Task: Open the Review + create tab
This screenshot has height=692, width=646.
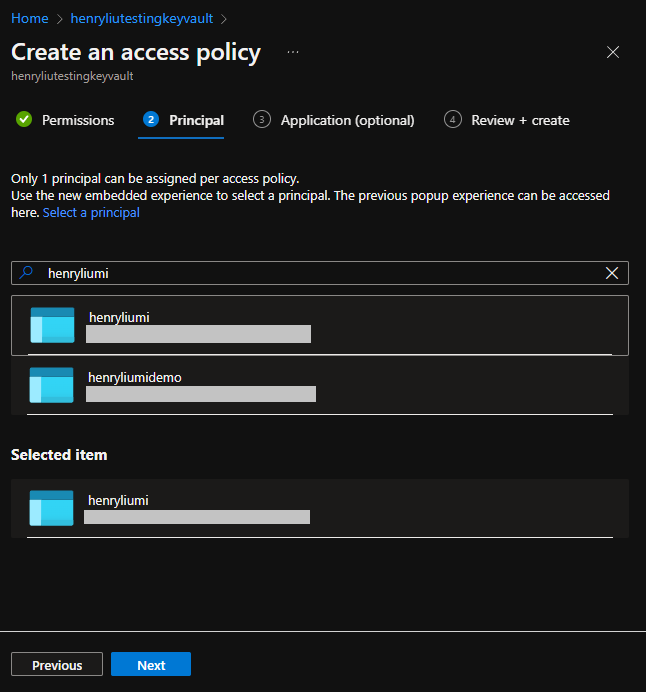Action: tap(507, 120)
